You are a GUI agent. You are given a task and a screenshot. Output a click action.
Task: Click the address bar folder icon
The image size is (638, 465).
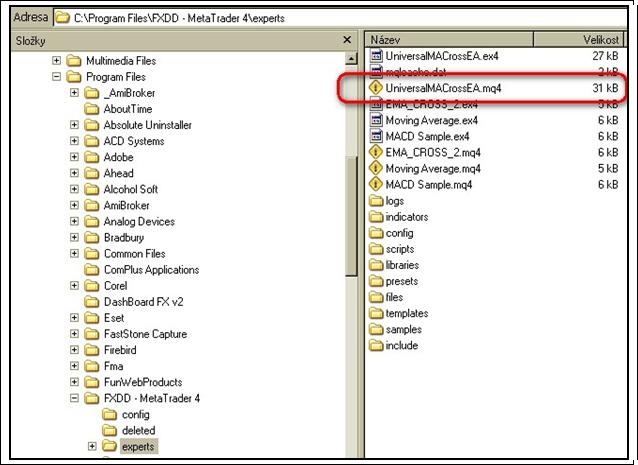click(62, 17)
